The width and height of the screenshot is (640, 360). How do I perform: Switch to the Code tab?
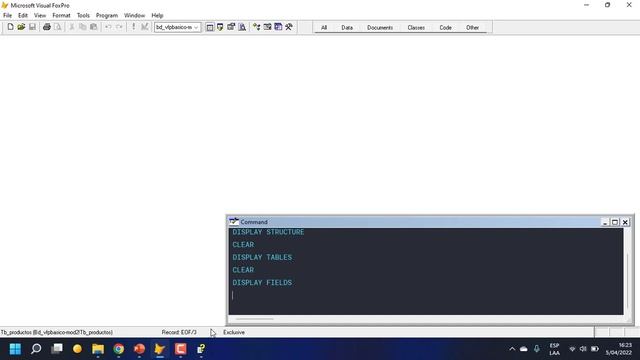pyautogui.click(x=445, y=28)
